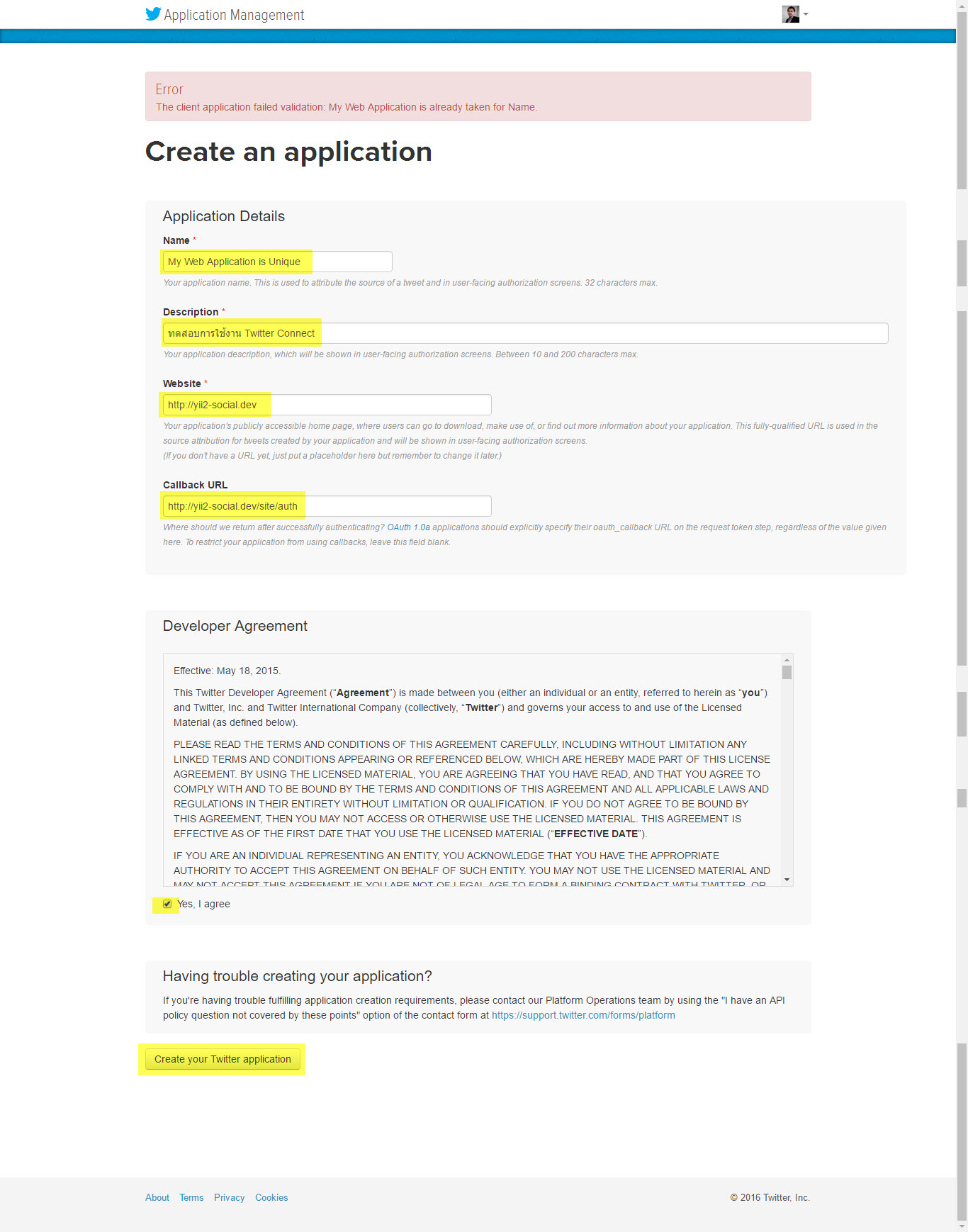Image resolution: width=968 pixels, height=1232 pixels.
Task: Click the 'Yes, I agree' label
Action: click(204, 904)
